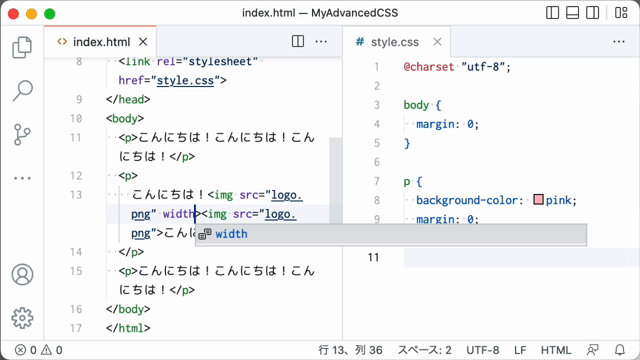Click the pink color swatch in style.css
640x360 pixels.
coord(538,200)
